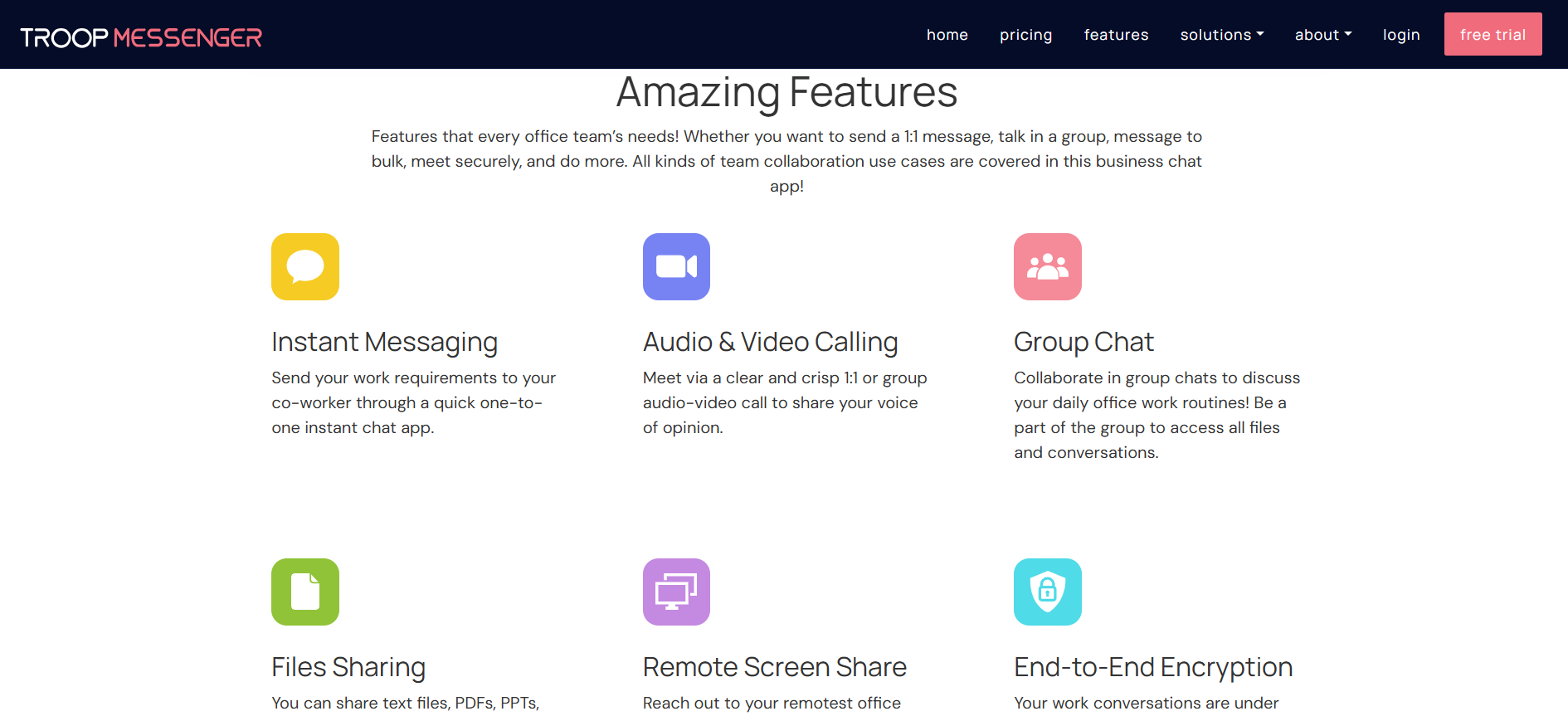The image size is (1568, 716).
Task: Click the cyan encryption shield lock icon
Action: [x=1047, y=592]
